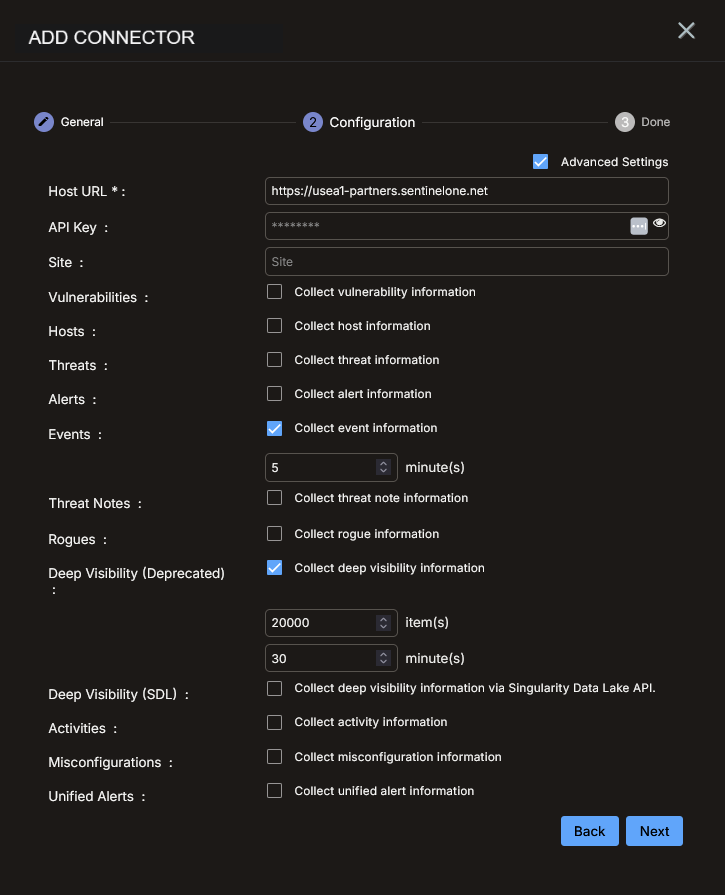Click the password manager icon in API Key
Screen dimensions: 725x895
coord(639,226)
